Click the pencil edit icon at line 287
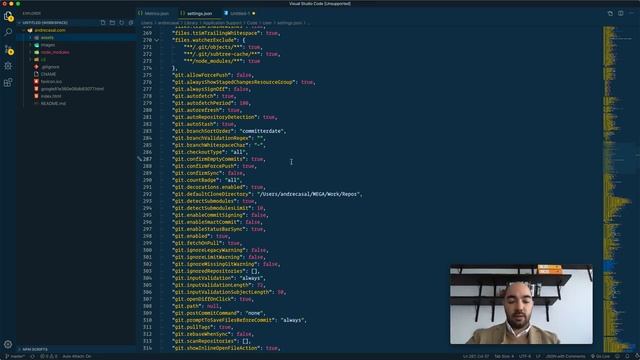Image resolution: width=640 pixels, height=360 pixels. point(139,159)
